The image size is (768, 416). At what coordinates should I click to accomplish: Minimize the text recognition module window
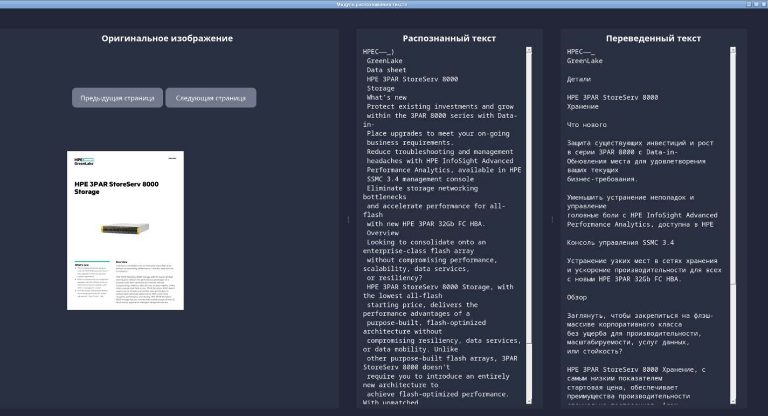749,4
